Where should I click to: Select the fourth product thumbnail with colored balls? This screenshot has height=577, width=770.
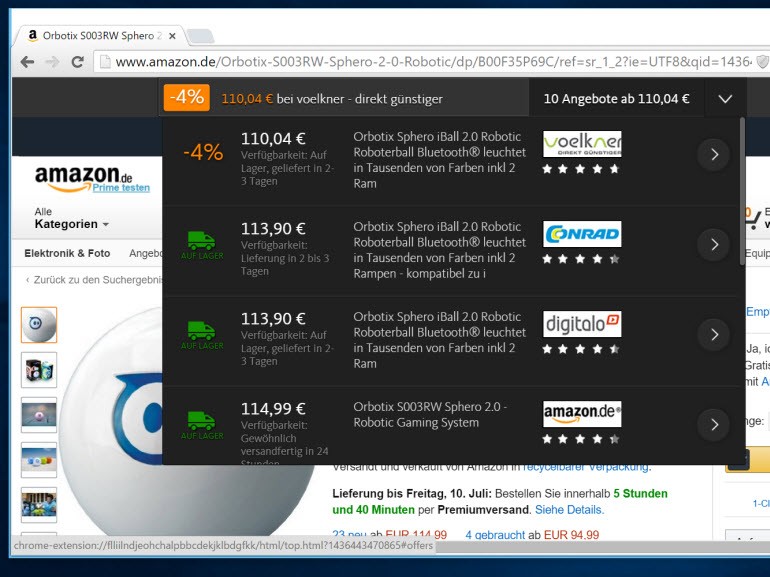point(39,460)
